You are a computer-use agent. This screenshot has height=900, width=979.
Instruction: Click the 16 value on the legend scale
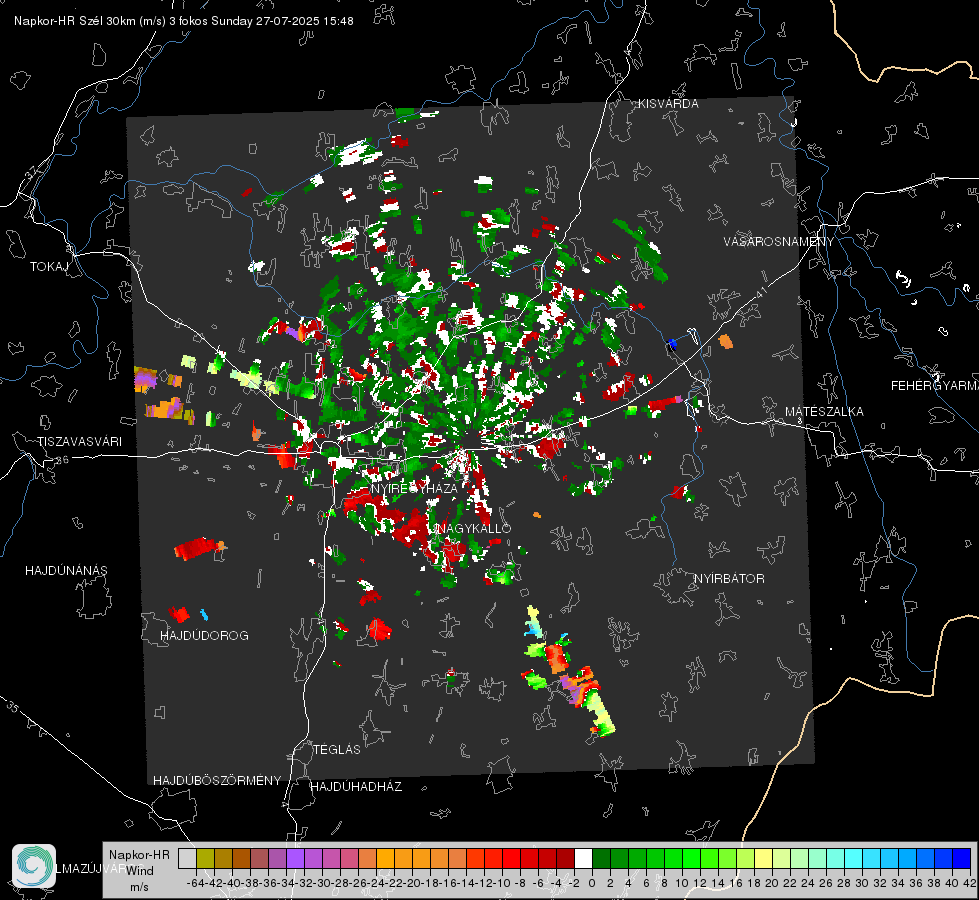(x=735, y=883)
